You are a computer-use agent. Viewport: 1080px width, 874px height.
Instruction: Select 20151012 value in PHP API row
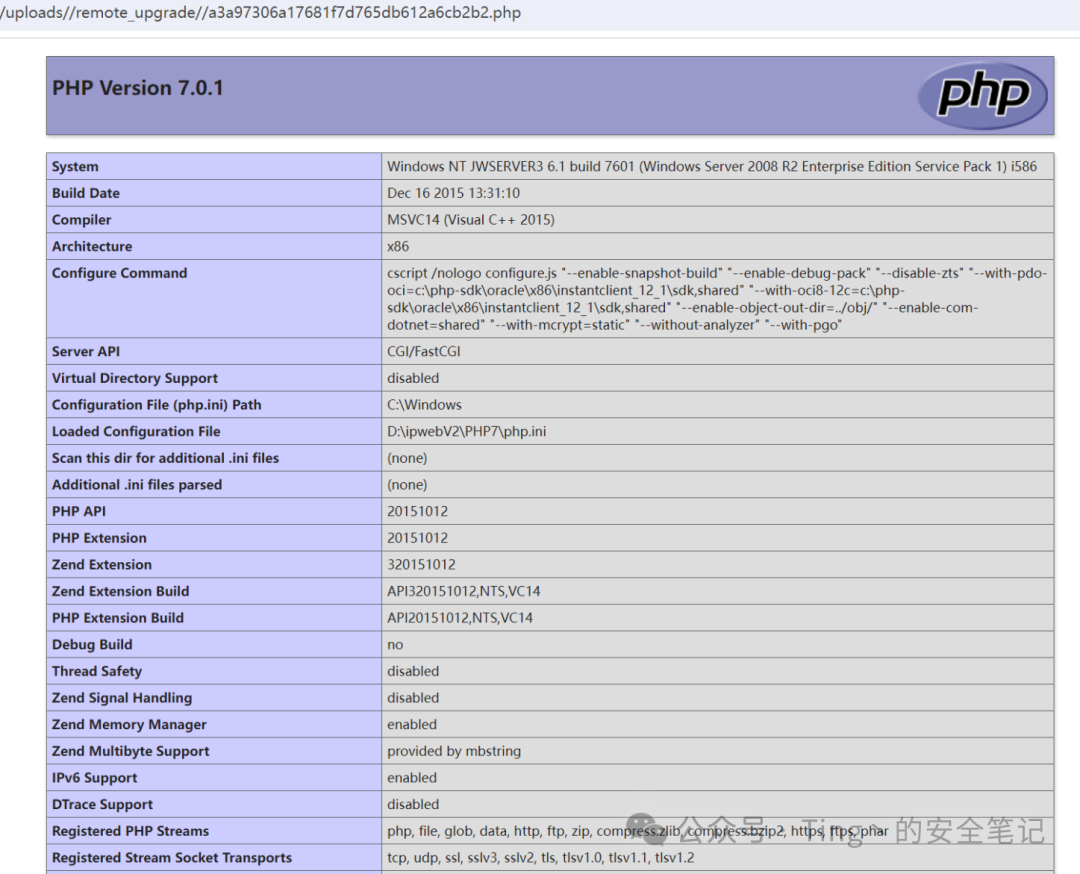417,511
